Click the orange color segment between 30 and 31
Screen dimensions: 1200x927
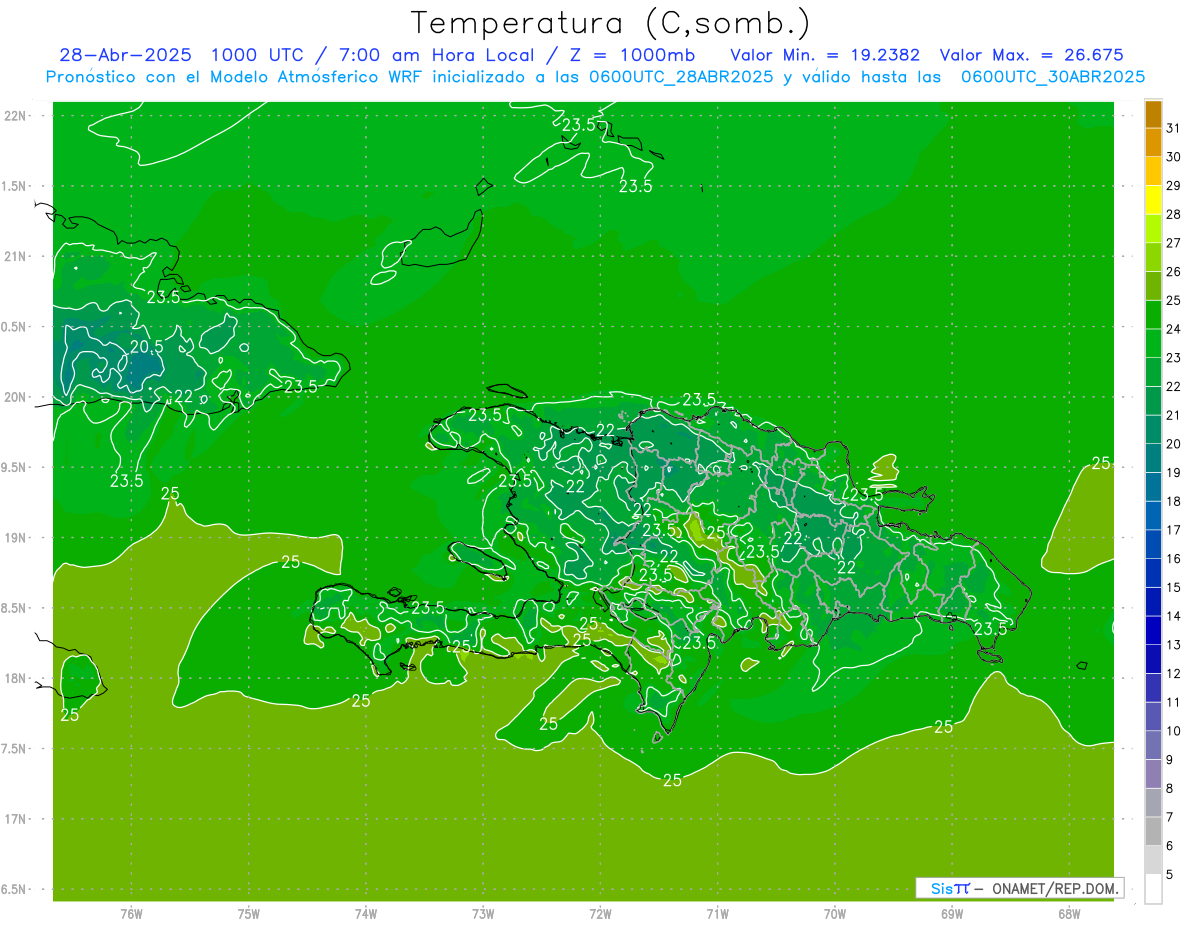click(1153, 143)
